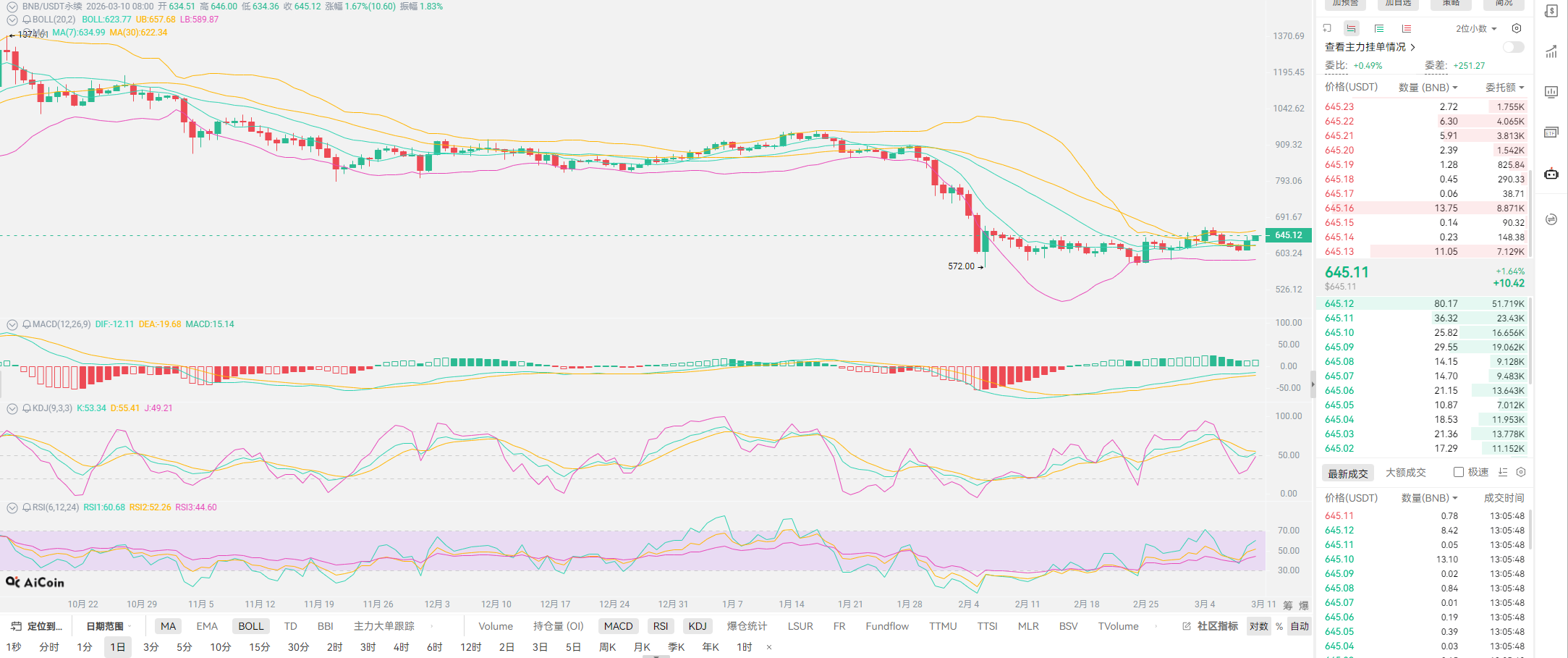The height and width of the screenshot is (658, 1568).
Task: Open order book settings hexagon icon
Action: coord(1517,29)
